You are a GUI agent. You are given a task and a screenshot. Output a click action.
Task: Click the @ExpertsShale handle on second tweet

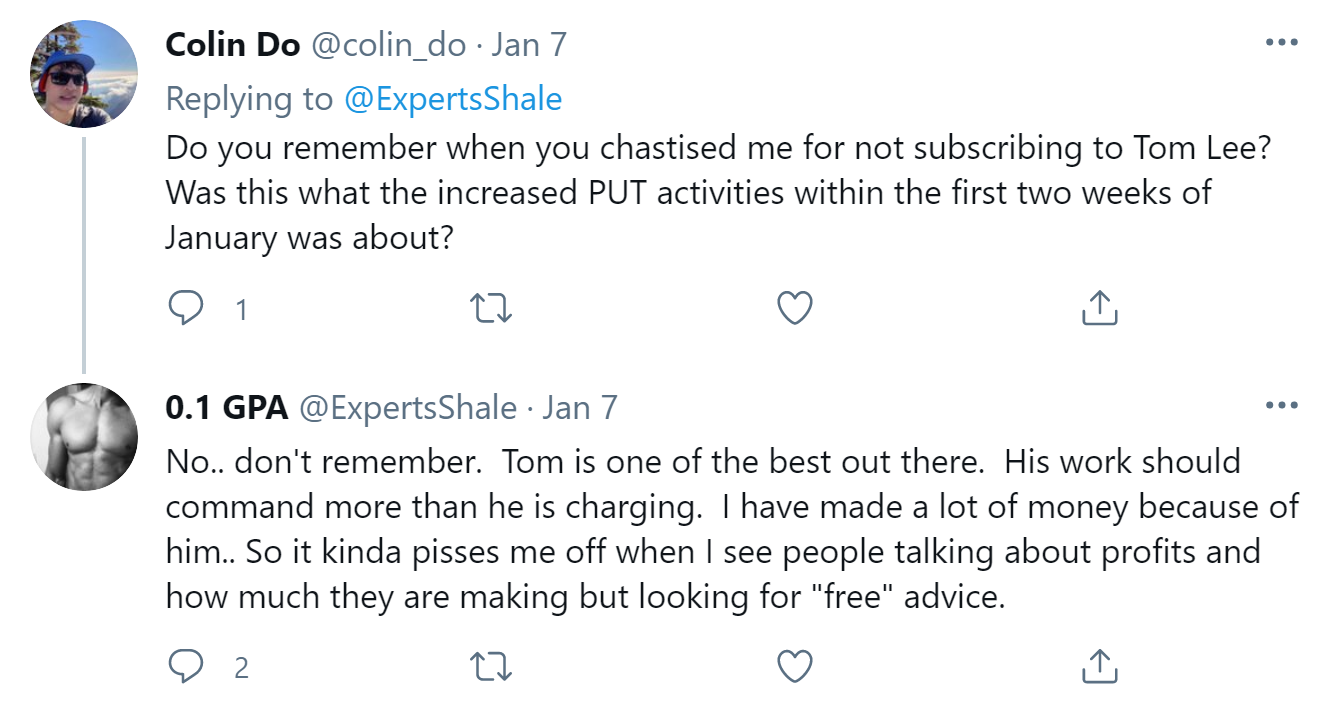pos(407,408)
